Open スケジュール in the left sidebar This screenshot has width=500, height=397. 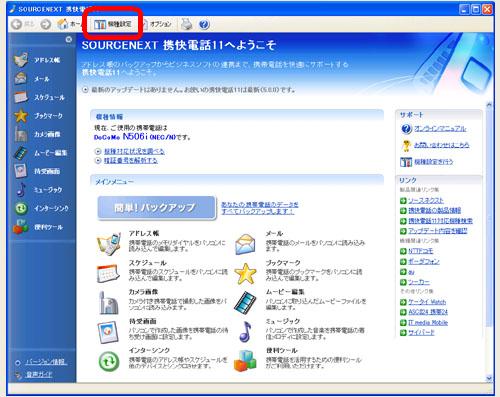click(x=39, y=97)
